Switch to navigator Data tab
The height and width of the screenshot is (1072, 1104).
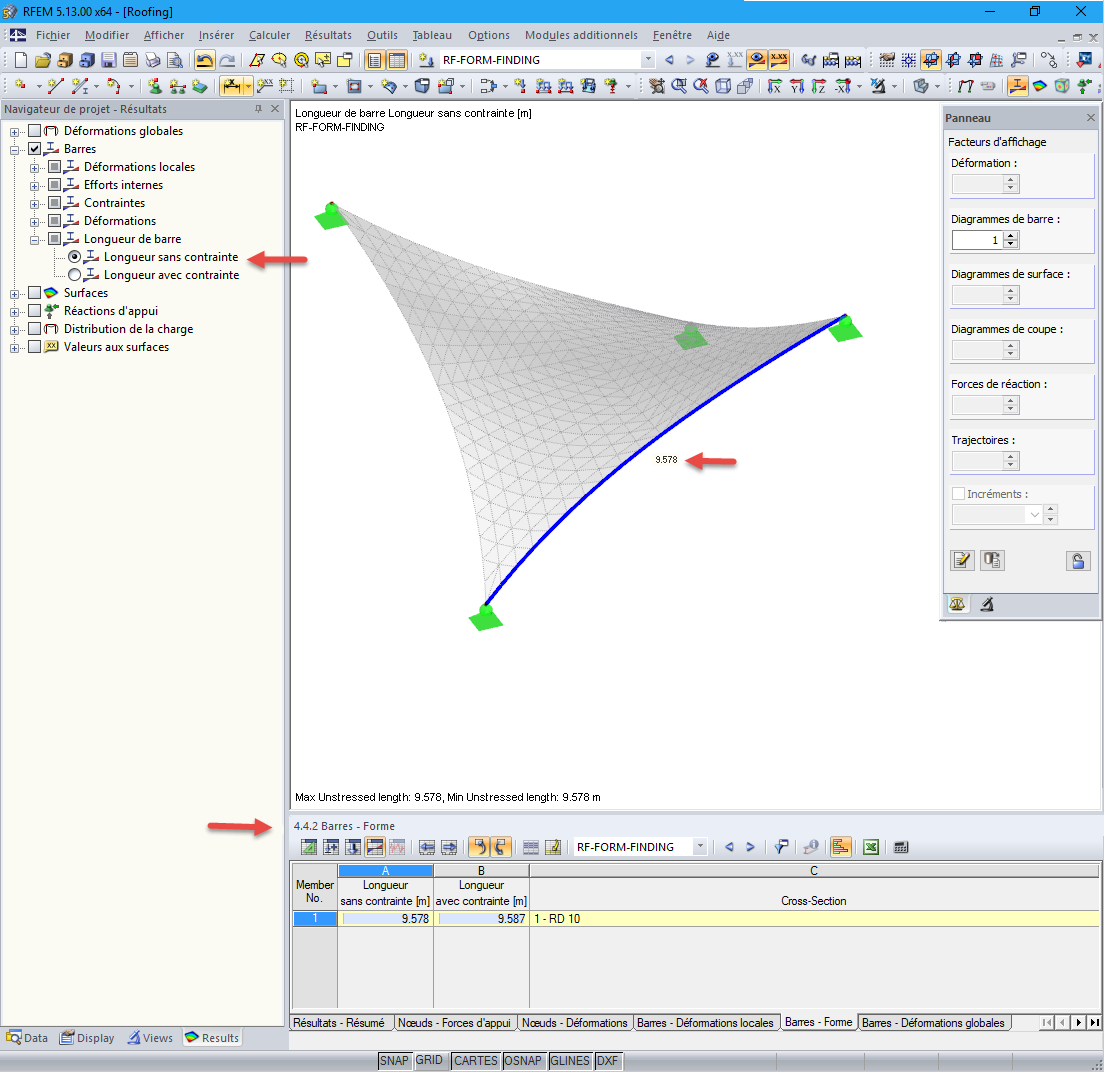(x=27, y=1038)
